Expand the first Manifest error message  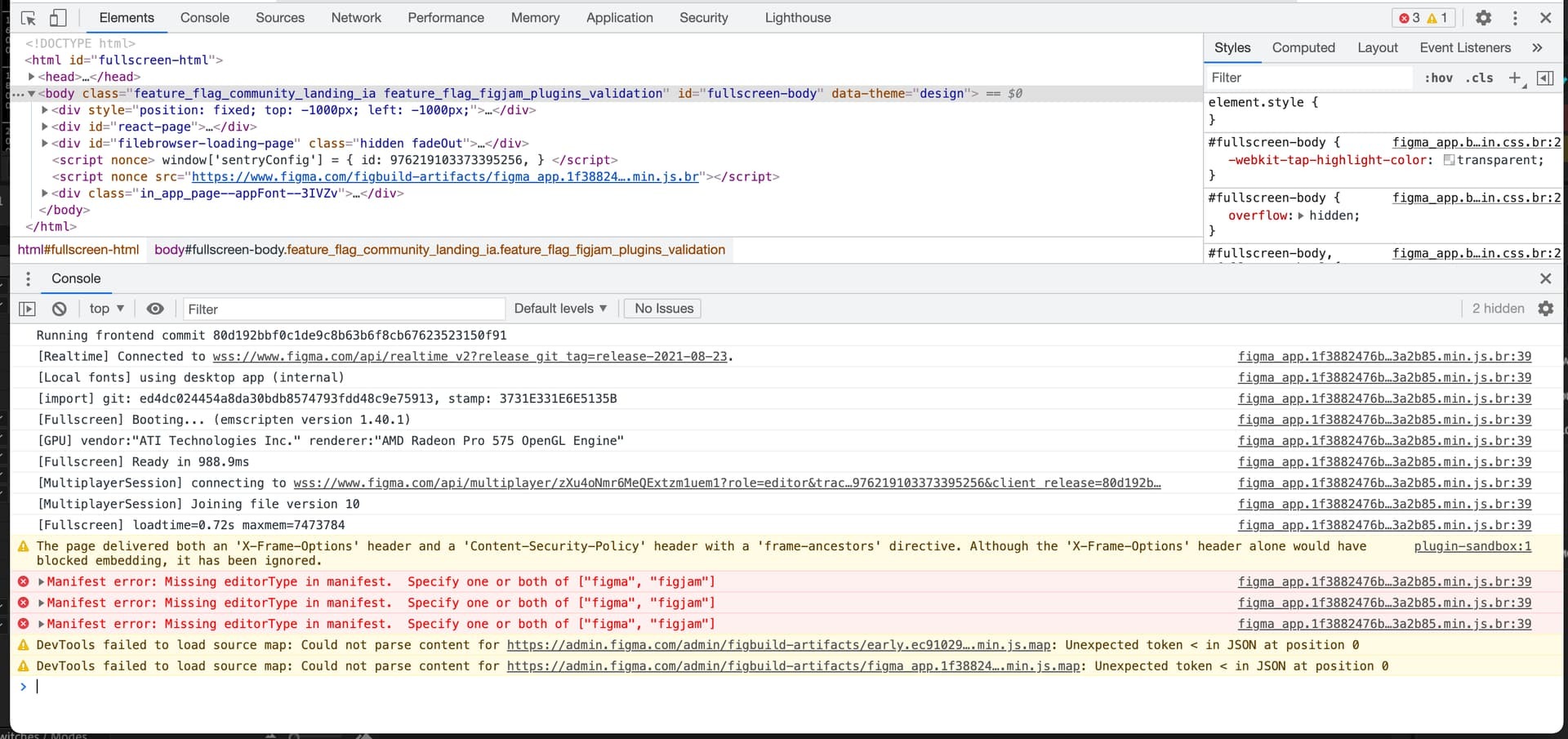tap(41, 581)
